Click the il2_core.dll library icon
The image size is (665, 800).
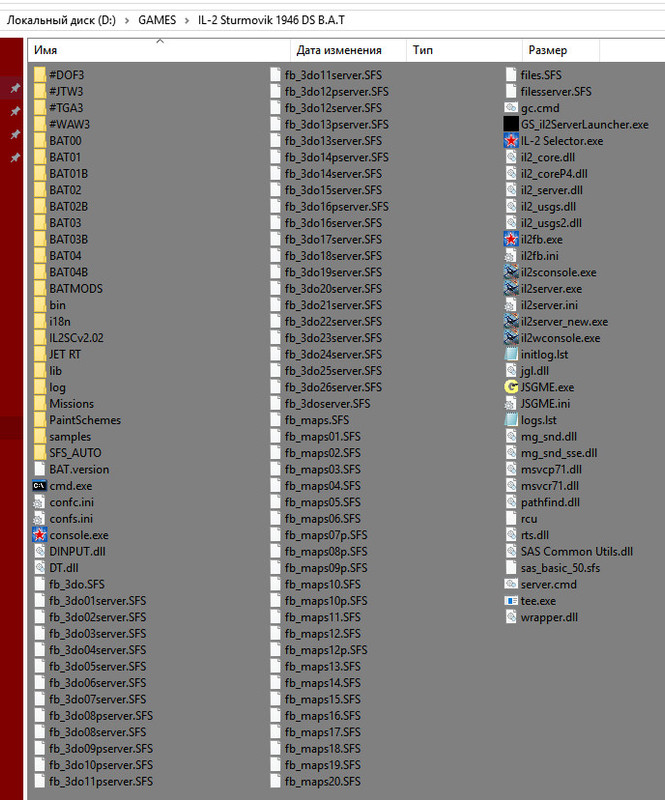point(511,157)
